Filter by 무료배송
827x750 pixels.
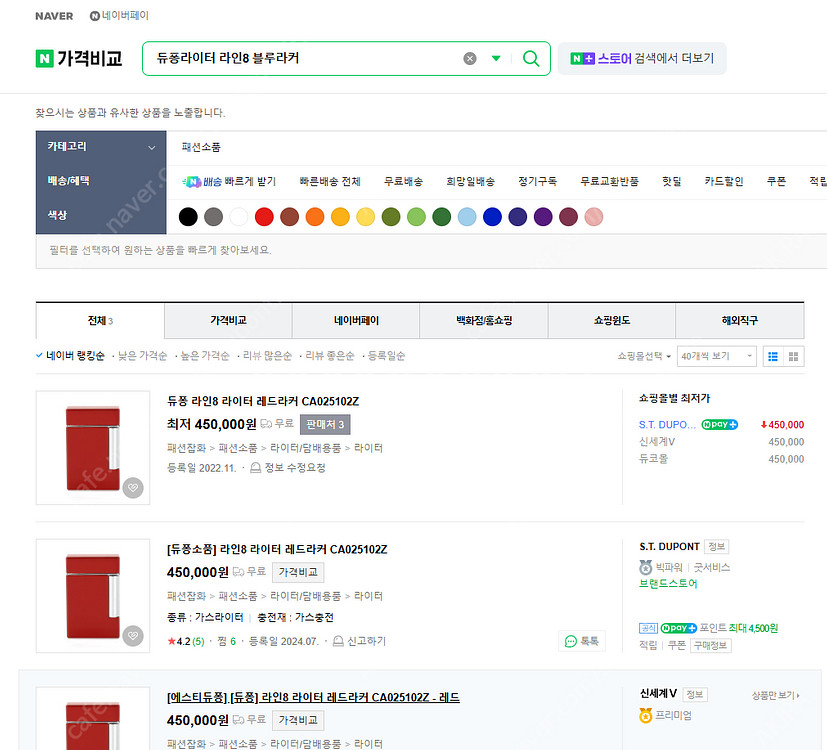(403, 181)
